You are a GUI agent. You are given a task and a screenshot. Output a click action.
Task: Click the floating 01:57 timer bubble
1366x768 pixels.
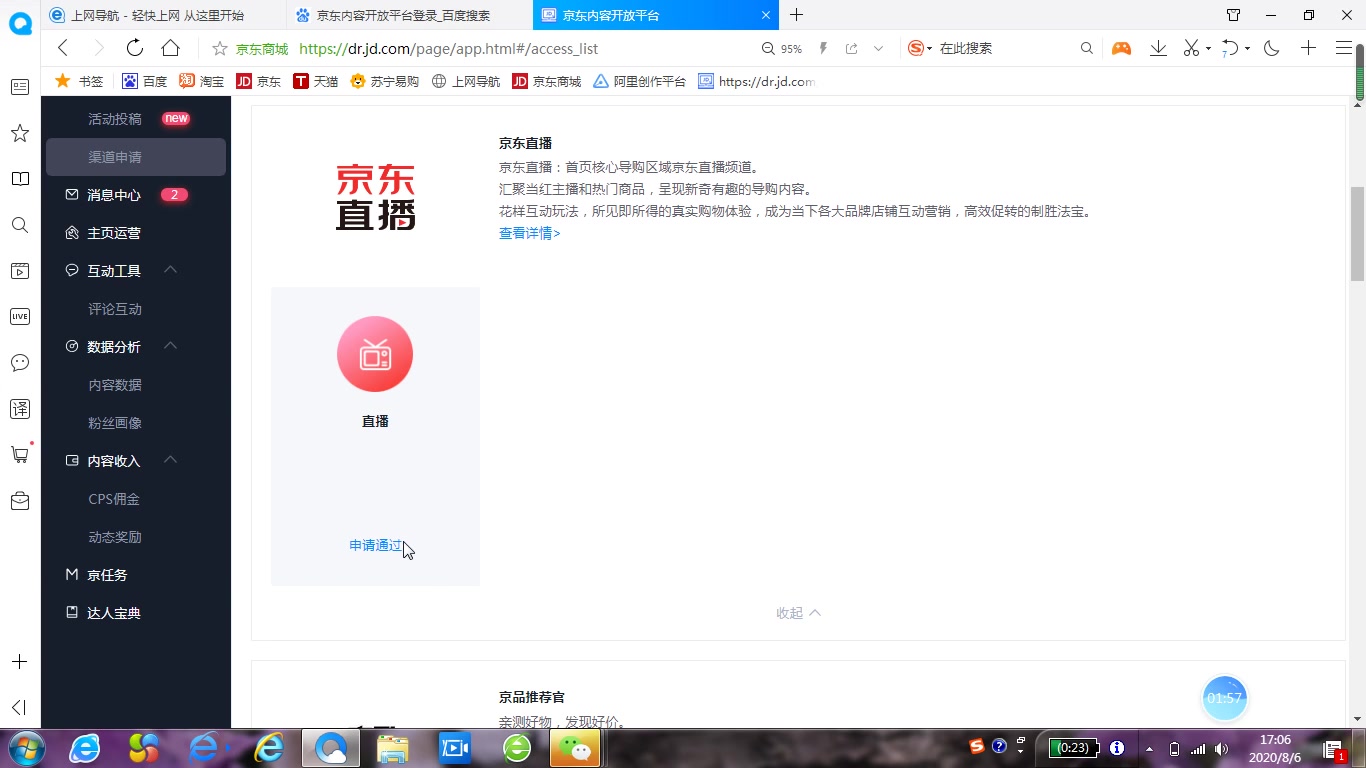(1225, 698)
